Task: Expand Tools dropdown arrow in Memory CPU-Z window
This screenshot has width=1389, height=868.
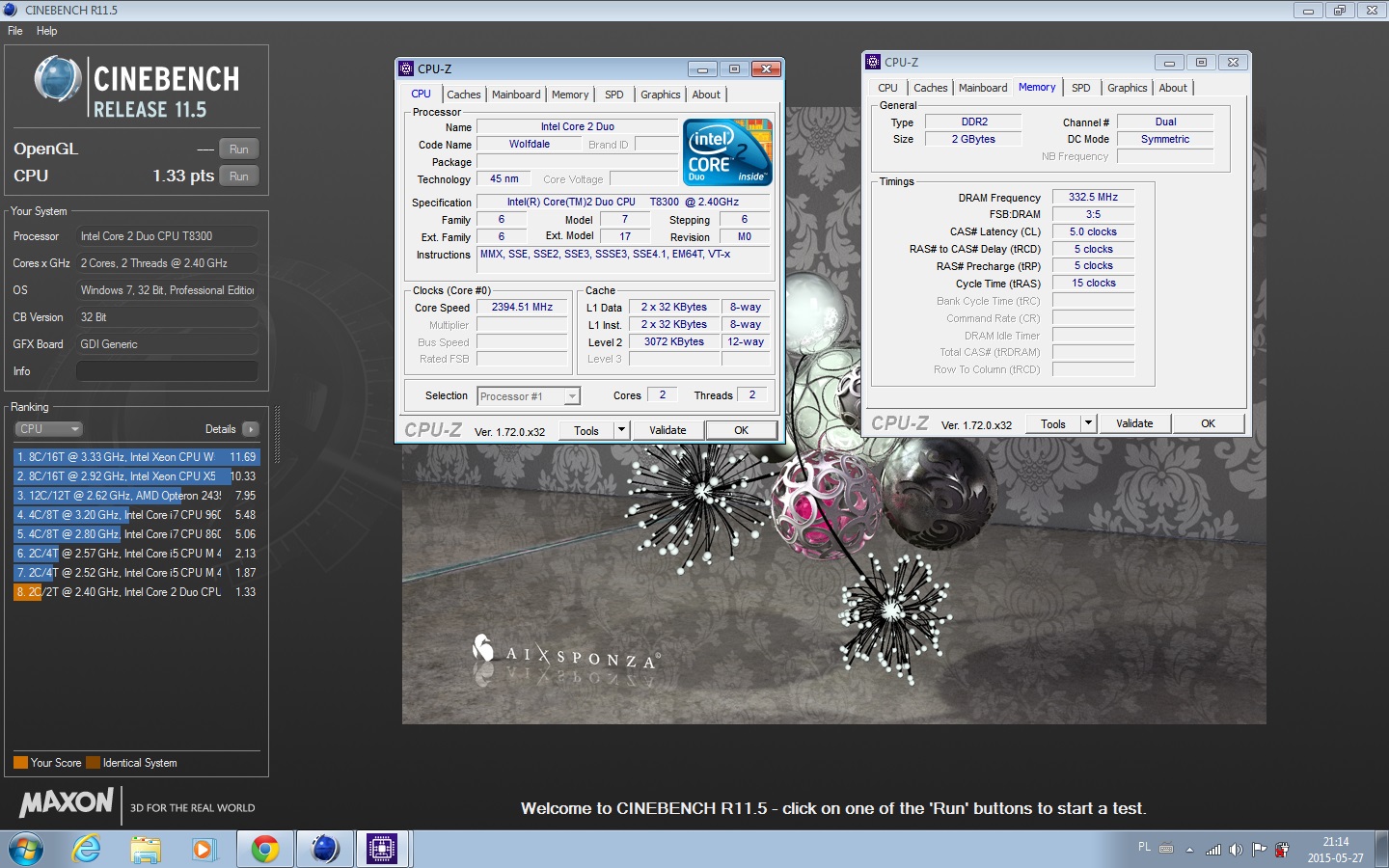Action: coord(1089,423)
